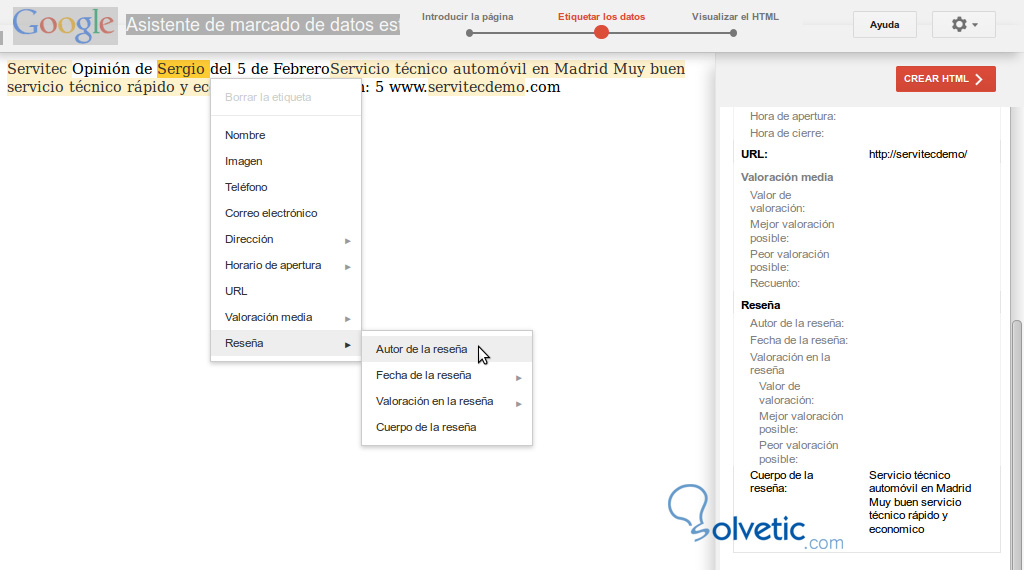The height and width of the screenshot is (570, 1024).
Task: Click the red progress marker for current step
Action: click(x=601, y=33)
